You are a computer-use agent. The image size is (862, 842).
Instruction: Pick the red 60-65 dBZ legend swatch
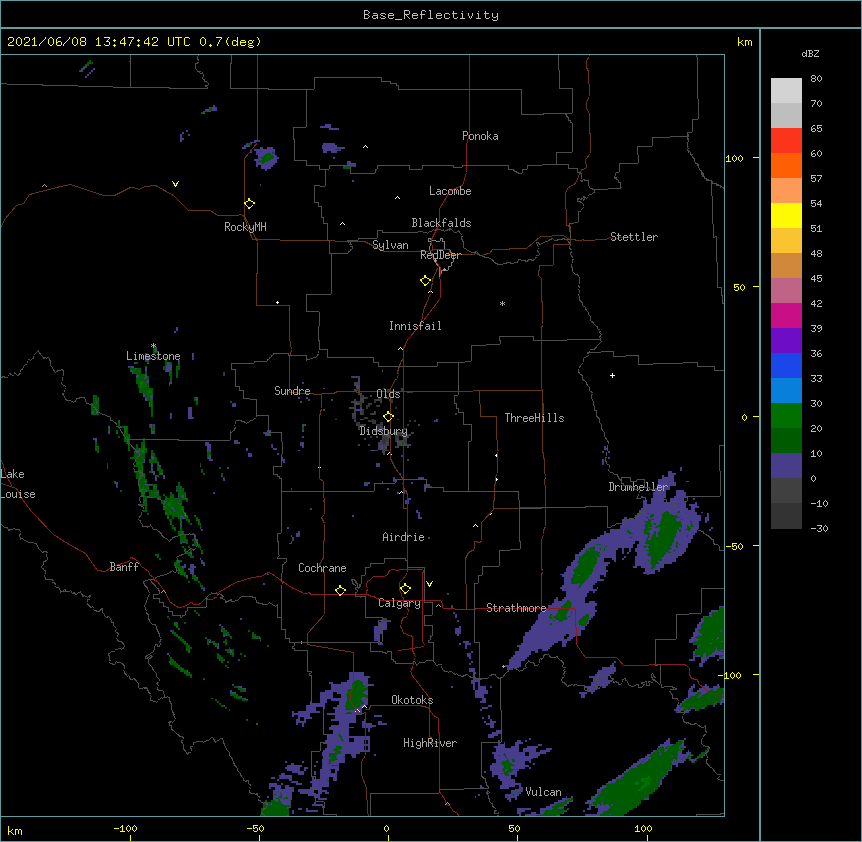(x=786, y=141)
